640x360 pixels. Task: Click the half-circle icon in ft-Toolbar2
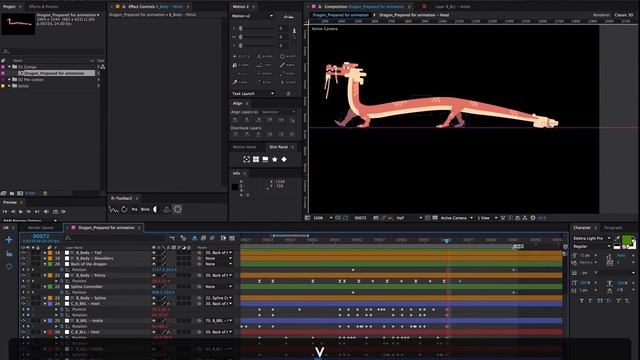(x=155, y=209)
